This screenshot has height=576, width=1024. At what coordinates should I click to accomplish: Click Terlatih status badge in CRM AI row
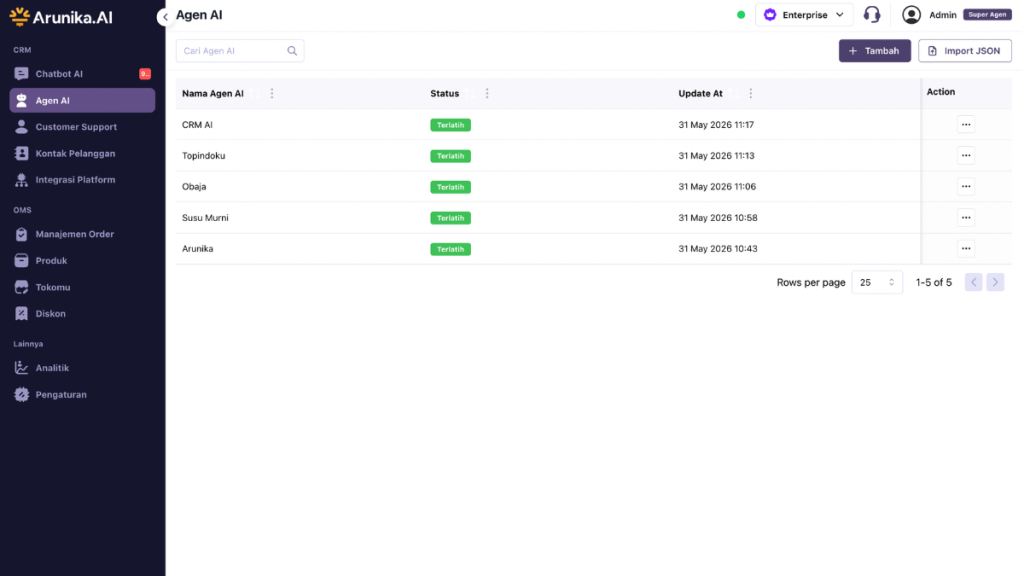point(451,125)
